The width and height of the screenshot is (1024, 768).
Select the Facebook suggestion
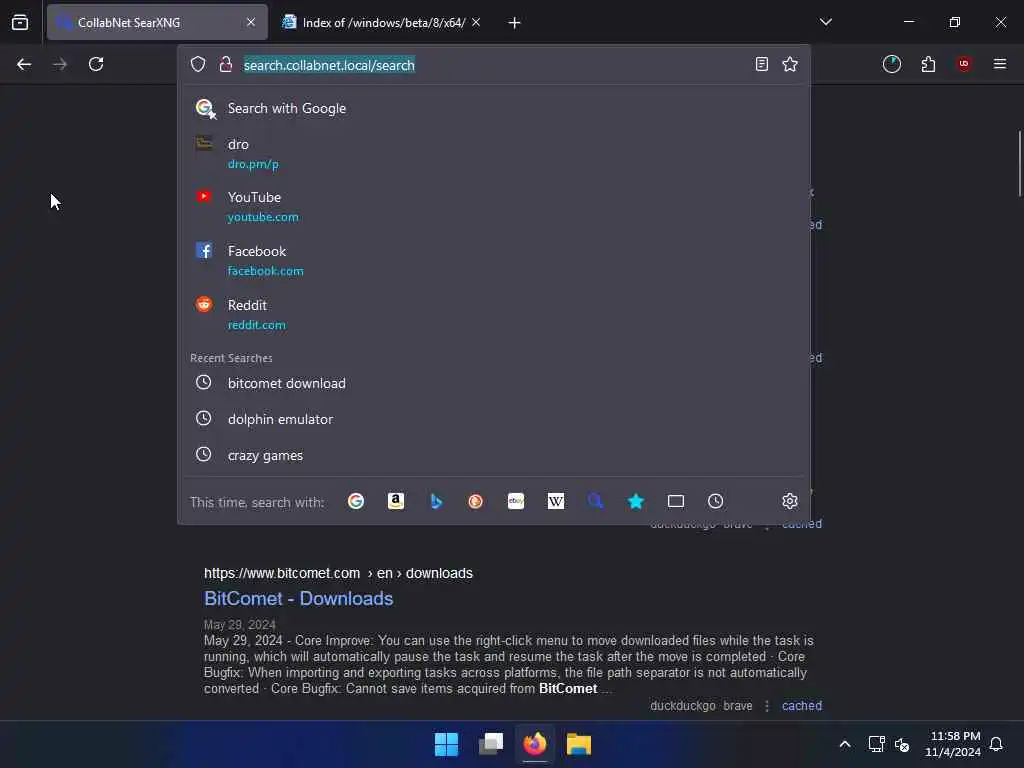494,261
